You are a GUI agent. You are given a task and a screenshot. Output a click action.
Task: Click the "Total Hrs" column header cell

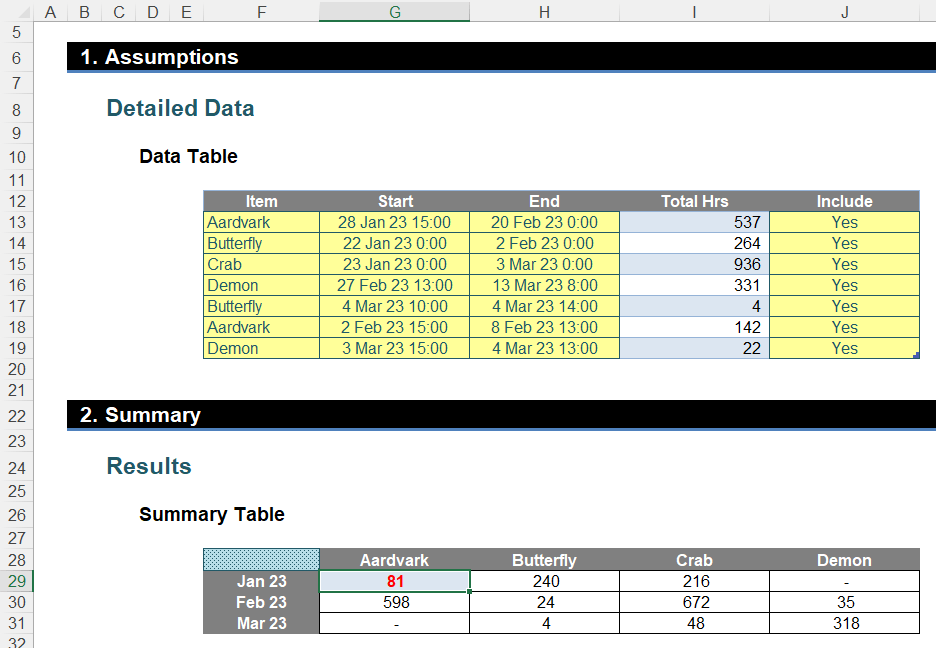[x=694, y=201]
